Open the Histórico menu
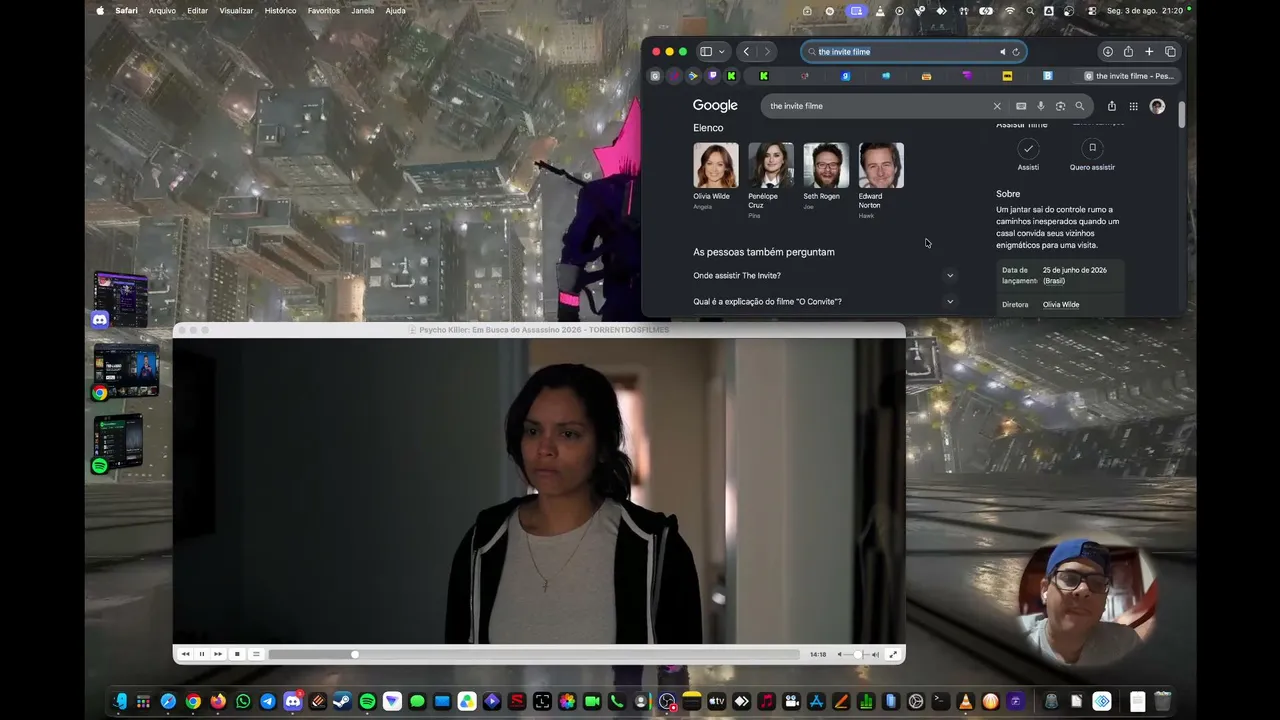Image resolution: width=1280 pixels, height=720 pixels. coord(280,11)
